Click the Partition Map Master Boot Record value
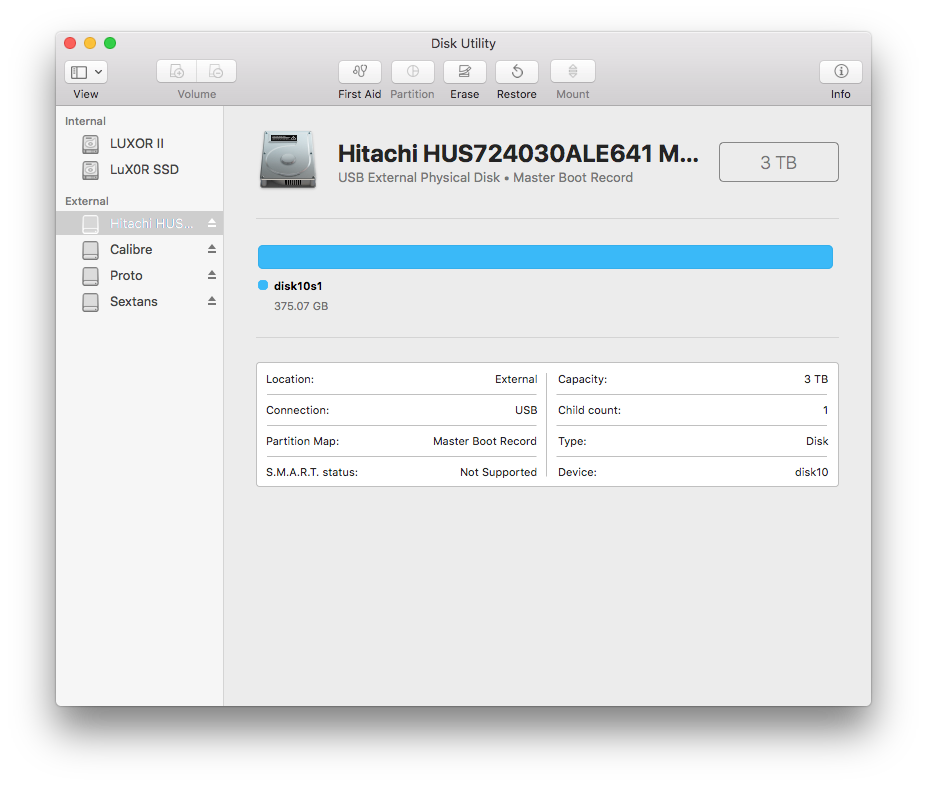Screen dimensions: 927x786 coord(485,441)
